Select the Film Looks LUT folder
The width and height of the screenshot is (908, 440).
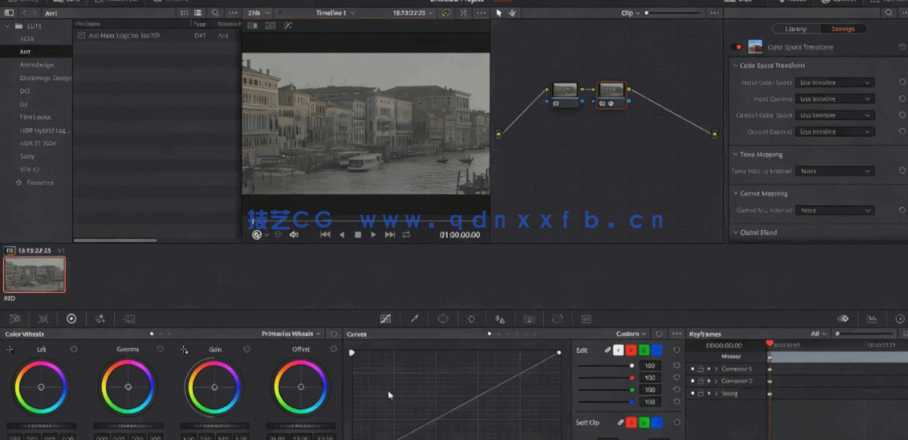(36, 117)
